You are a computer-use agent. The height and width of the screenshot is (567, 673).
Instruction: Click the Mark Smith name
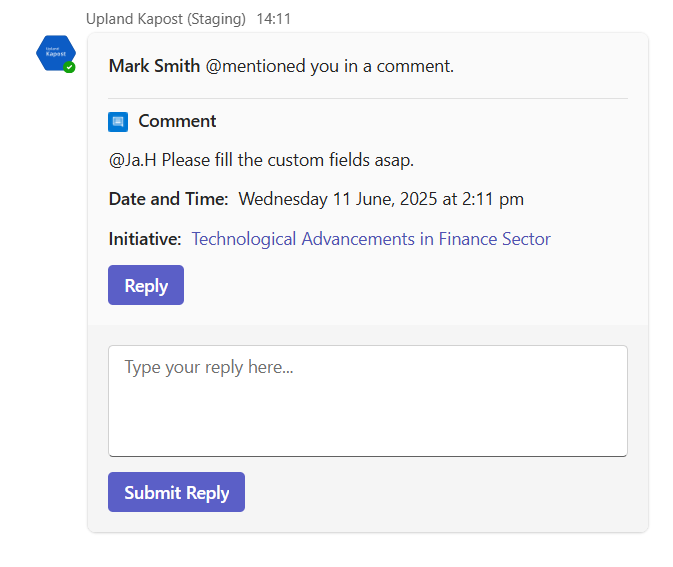point(155,66)
